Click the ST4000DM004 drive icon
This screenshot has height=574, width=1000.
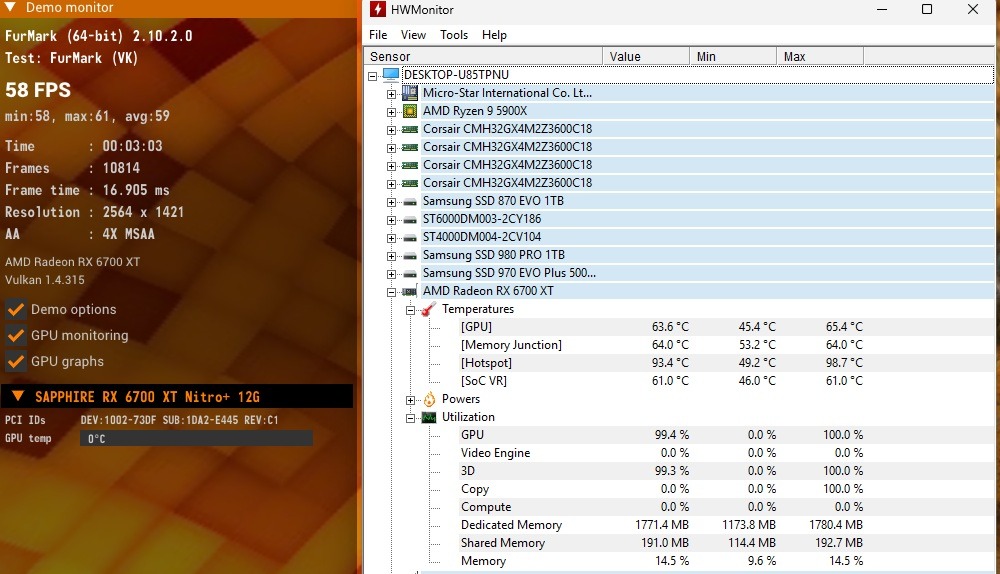(409, 237)
